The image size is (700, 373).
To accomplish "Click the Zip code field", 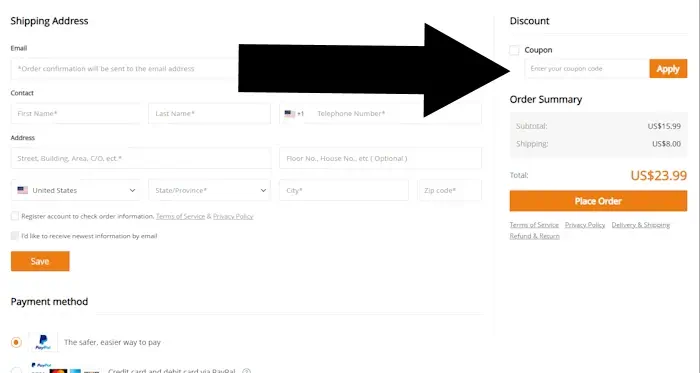I will [x=450, y=190].
